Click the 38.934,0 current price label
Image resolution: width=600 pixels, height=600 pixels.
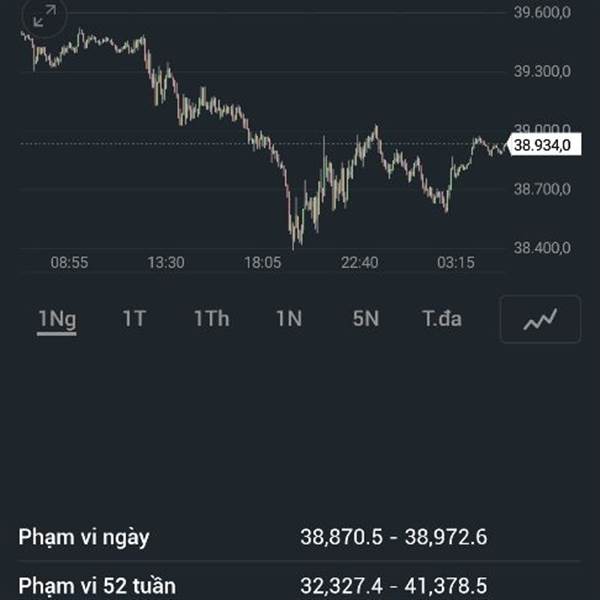[x=543, y=145]
